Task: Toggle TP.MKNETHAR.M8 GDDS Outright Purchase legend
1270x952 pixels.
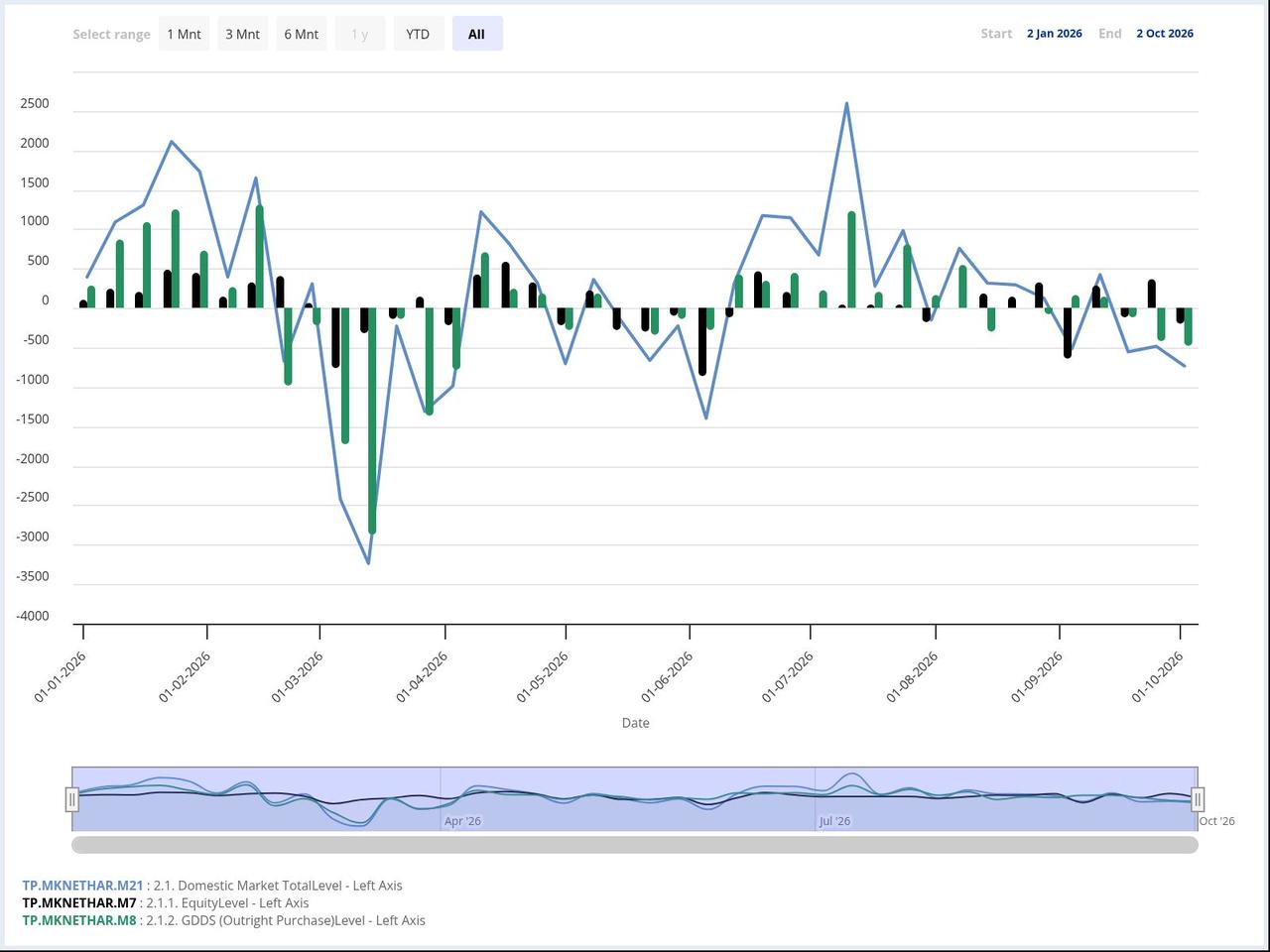Action: click(223, 920)
